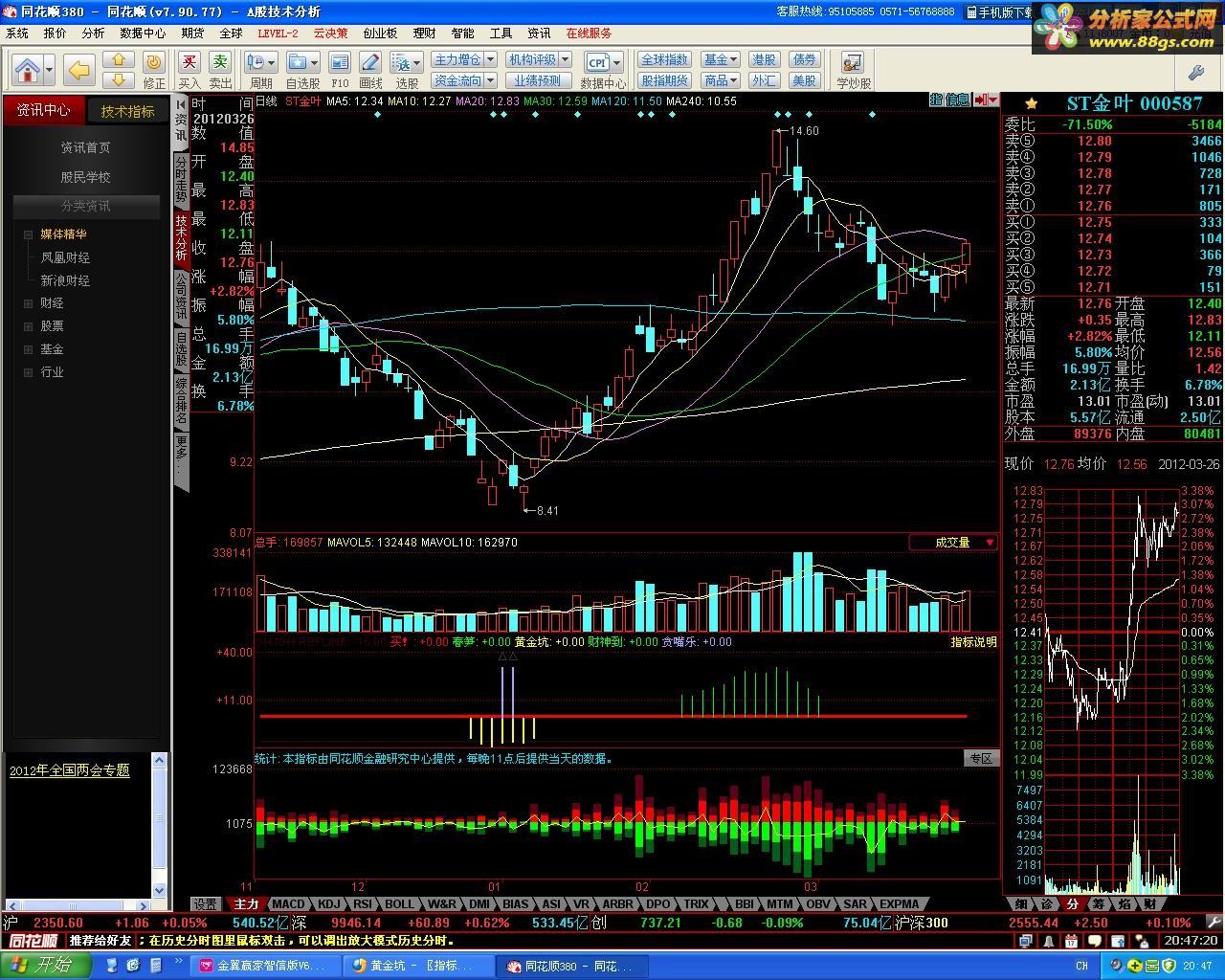This screenshot has width=1225, height=980.
Task: Select the BOLL indicator tab
Action: tap(400, 903)
